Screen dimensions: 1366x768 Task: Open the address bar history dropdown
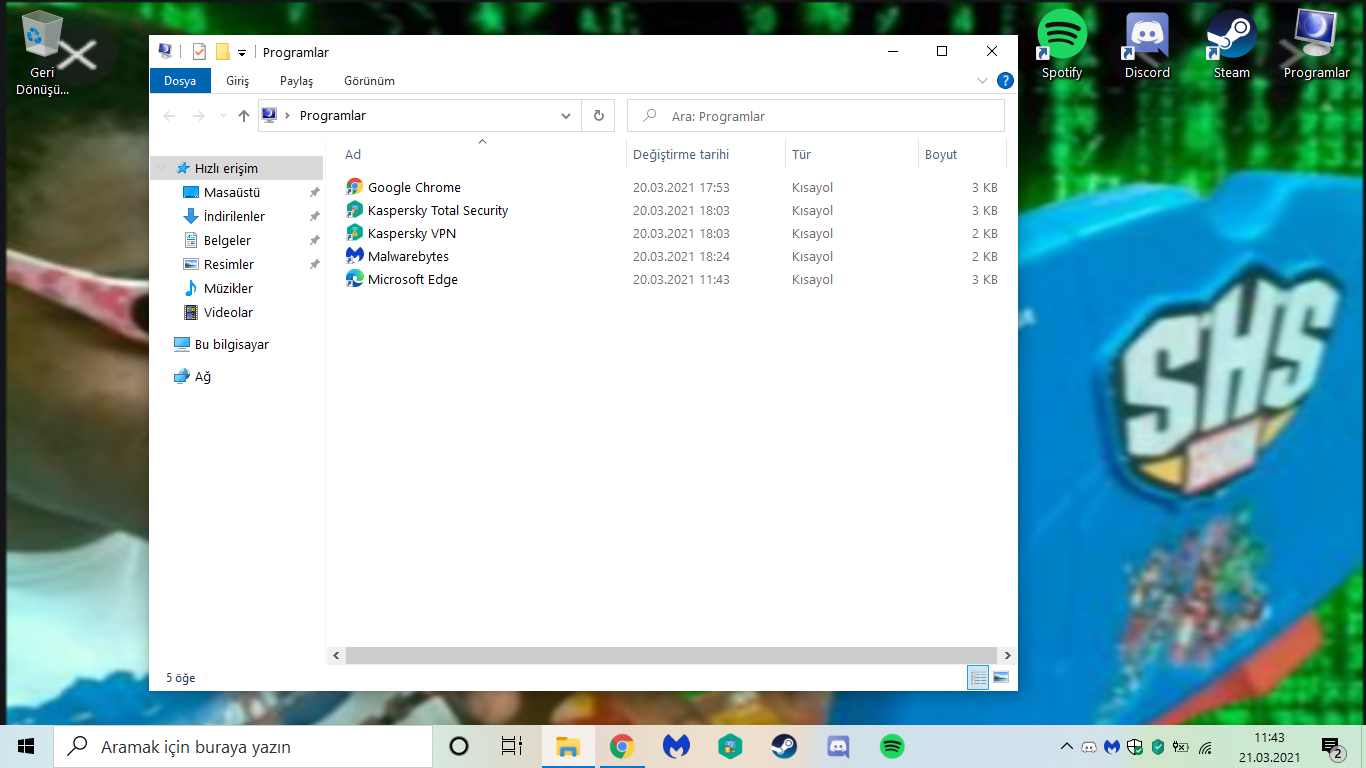coord(567,116)
